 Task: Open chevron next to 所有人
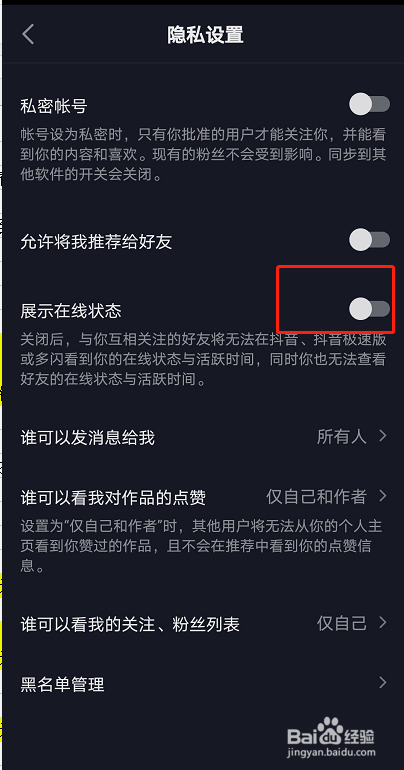coord(383,436)
